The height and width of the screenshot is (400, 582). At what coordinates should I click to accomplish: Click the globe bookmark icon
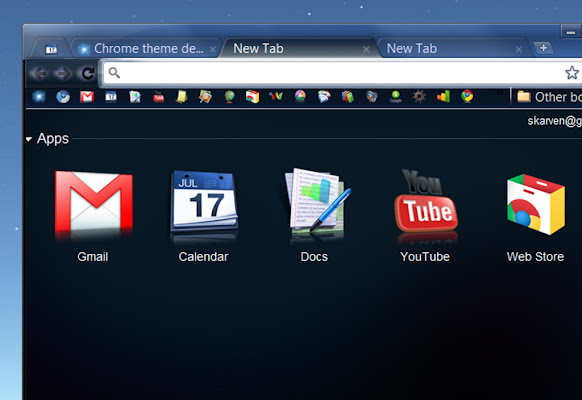pyautogui.click(x=229, y=97)
